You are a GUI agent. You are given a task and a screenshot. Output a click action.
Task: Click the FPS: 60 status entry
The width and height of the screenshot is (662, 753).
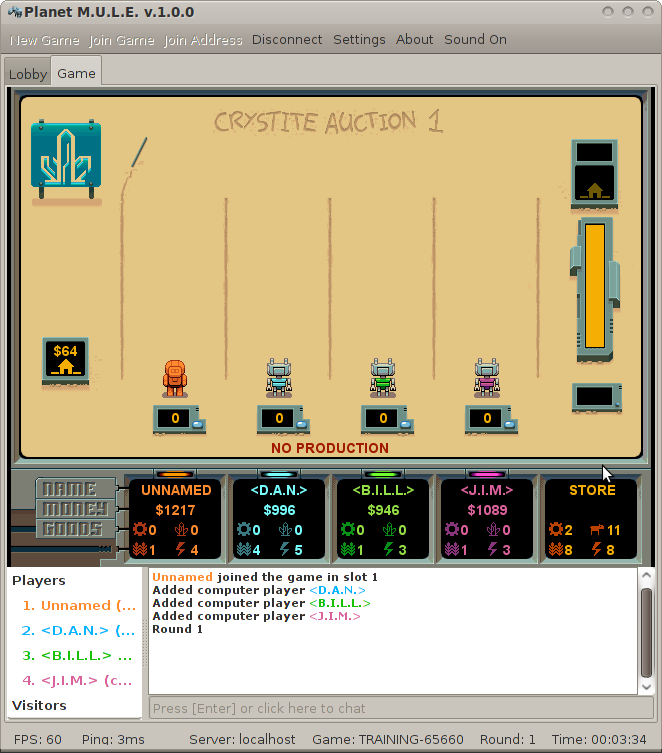tap(37, 739)
